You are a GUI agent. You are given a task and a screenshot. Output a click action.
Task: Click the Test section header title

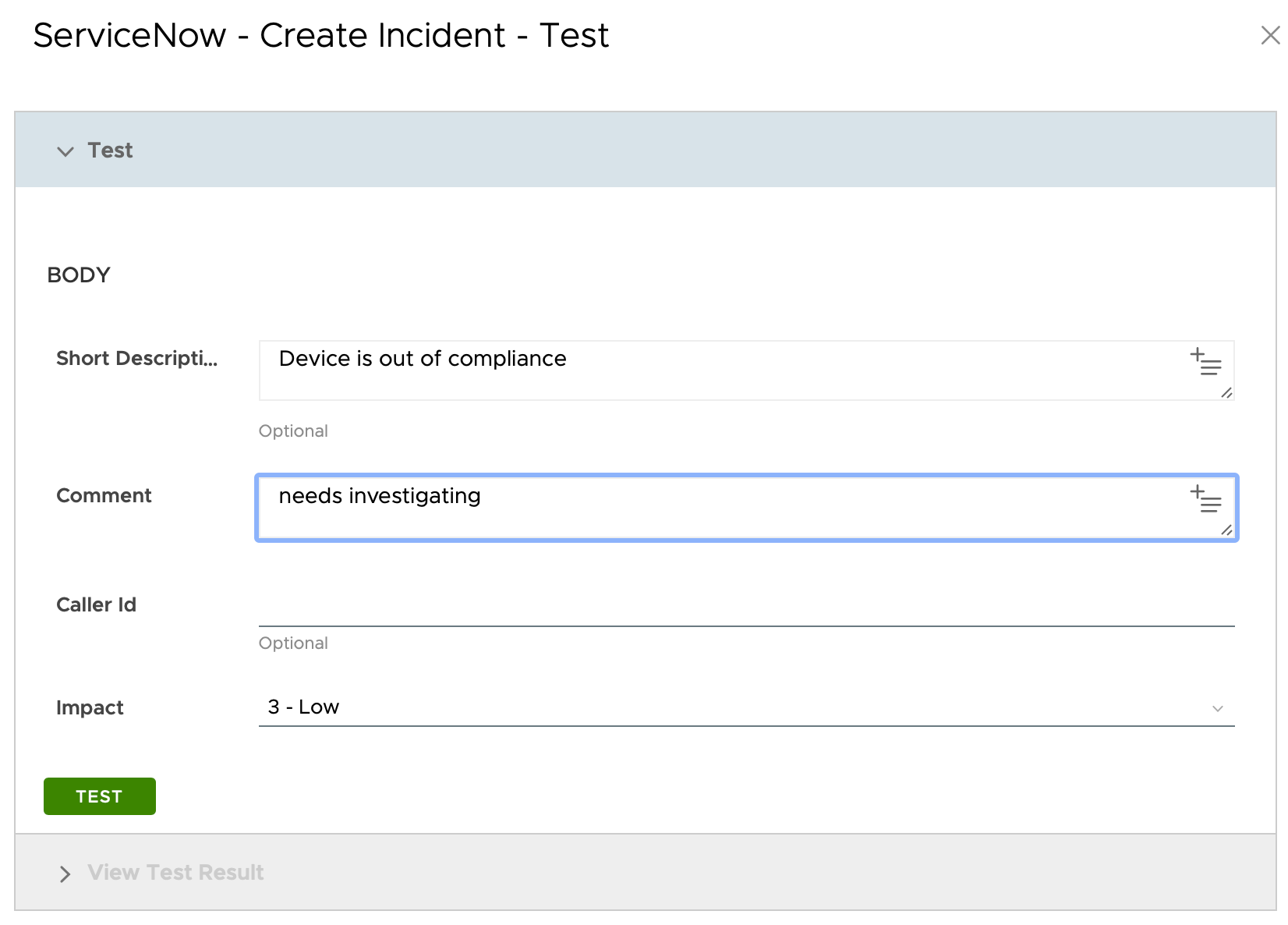click(110, 151)
